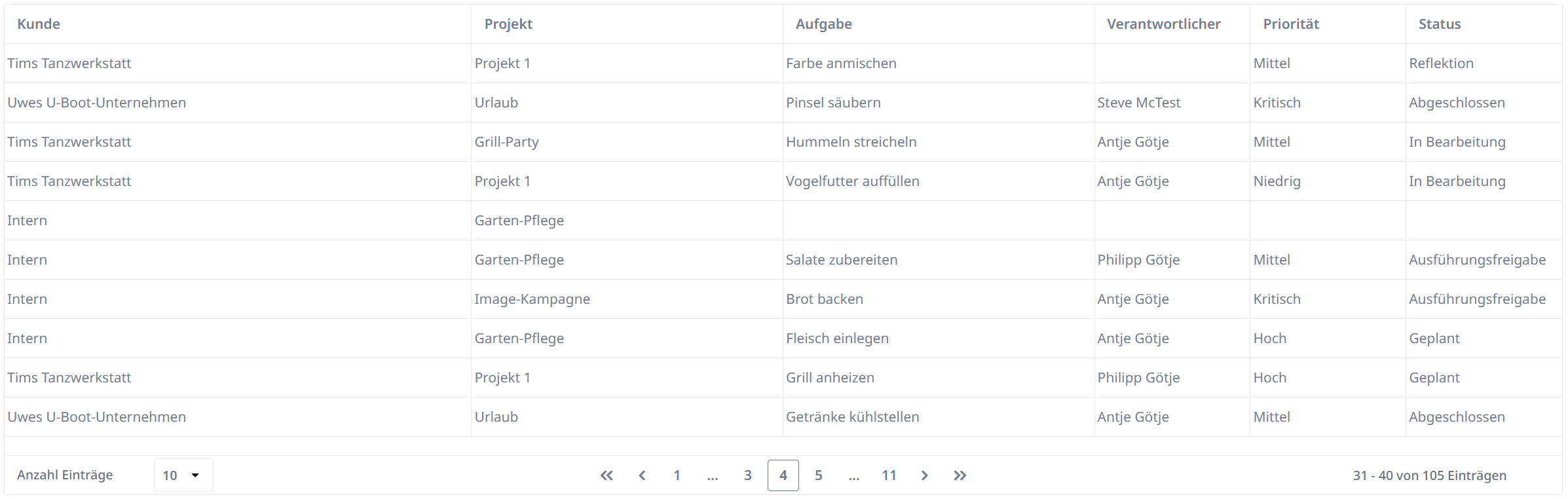This screenshot has width=1568, height=499.
Task: Return to page 1
Action: 677,475
